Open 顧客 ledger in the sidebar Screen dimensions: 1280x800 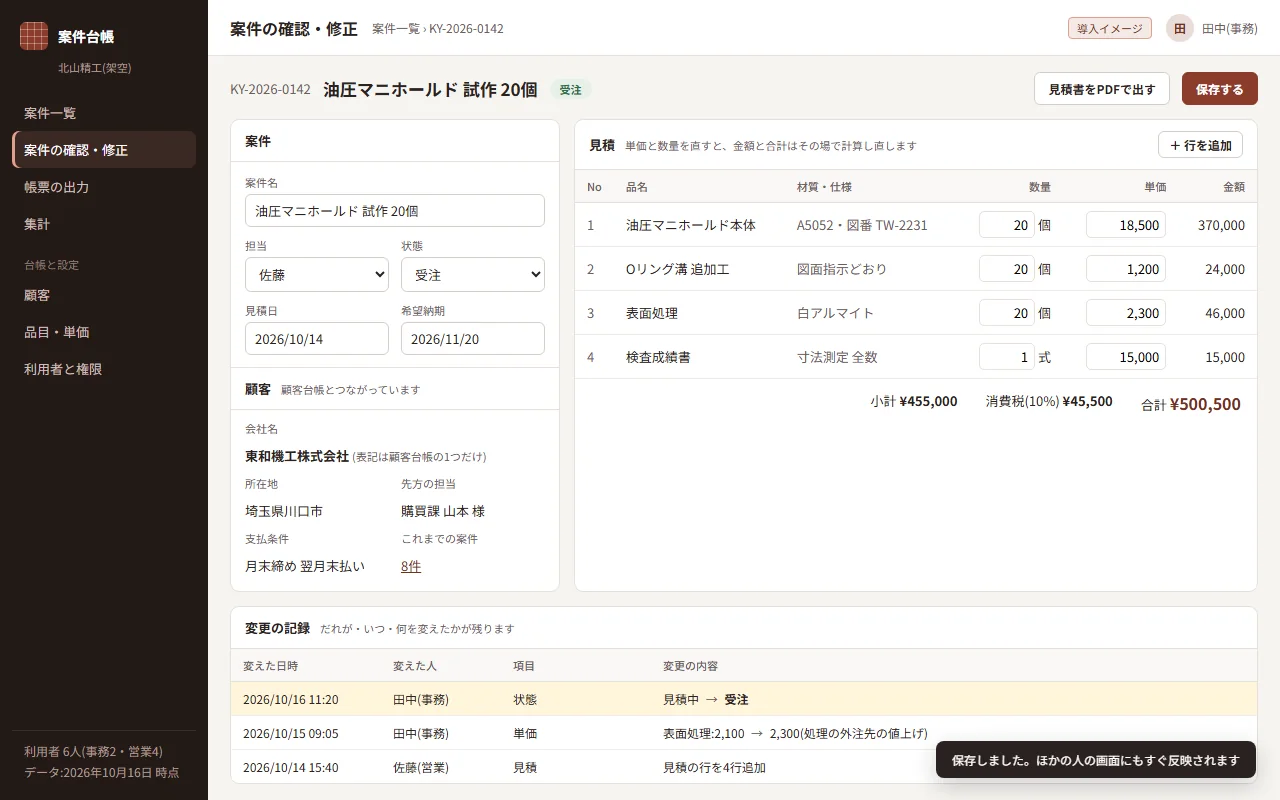[104, 295]
